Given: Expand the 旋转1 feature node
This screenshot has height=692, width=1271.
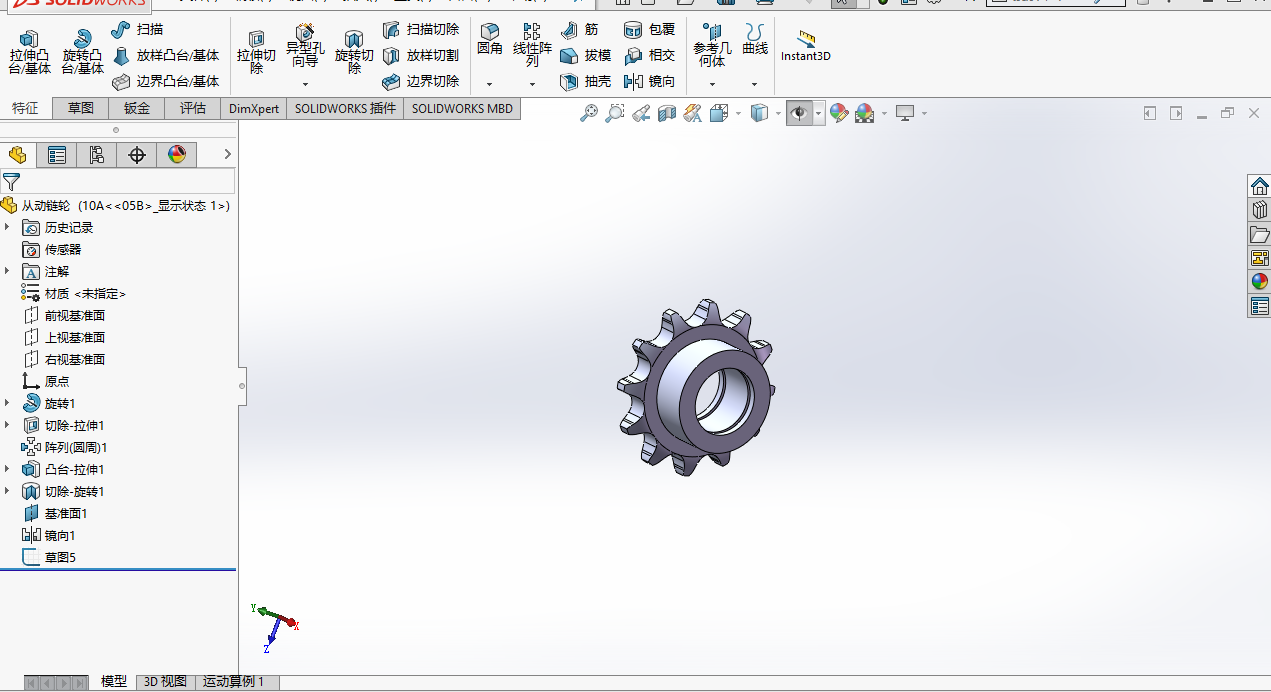Looking at the screenshot, I should [x=7, y=404].
